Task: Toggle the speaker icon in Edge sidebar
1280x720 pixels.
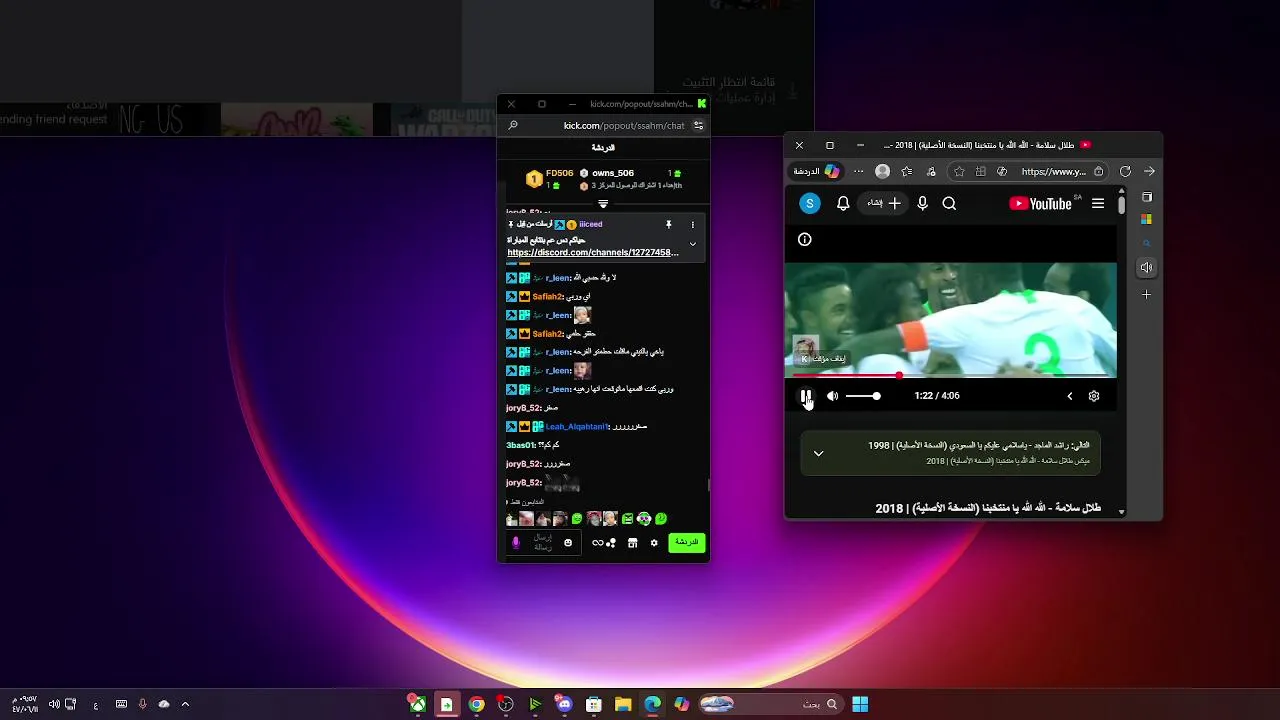Action: 1146,267
